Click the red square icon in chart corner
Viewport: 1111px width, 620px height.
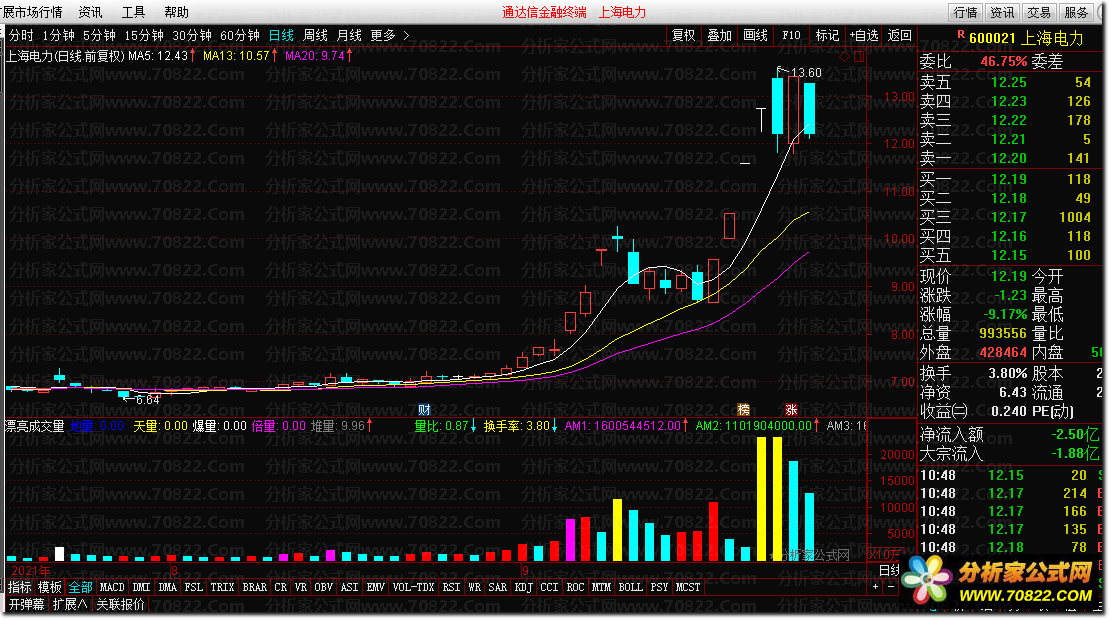pos(859,57)
